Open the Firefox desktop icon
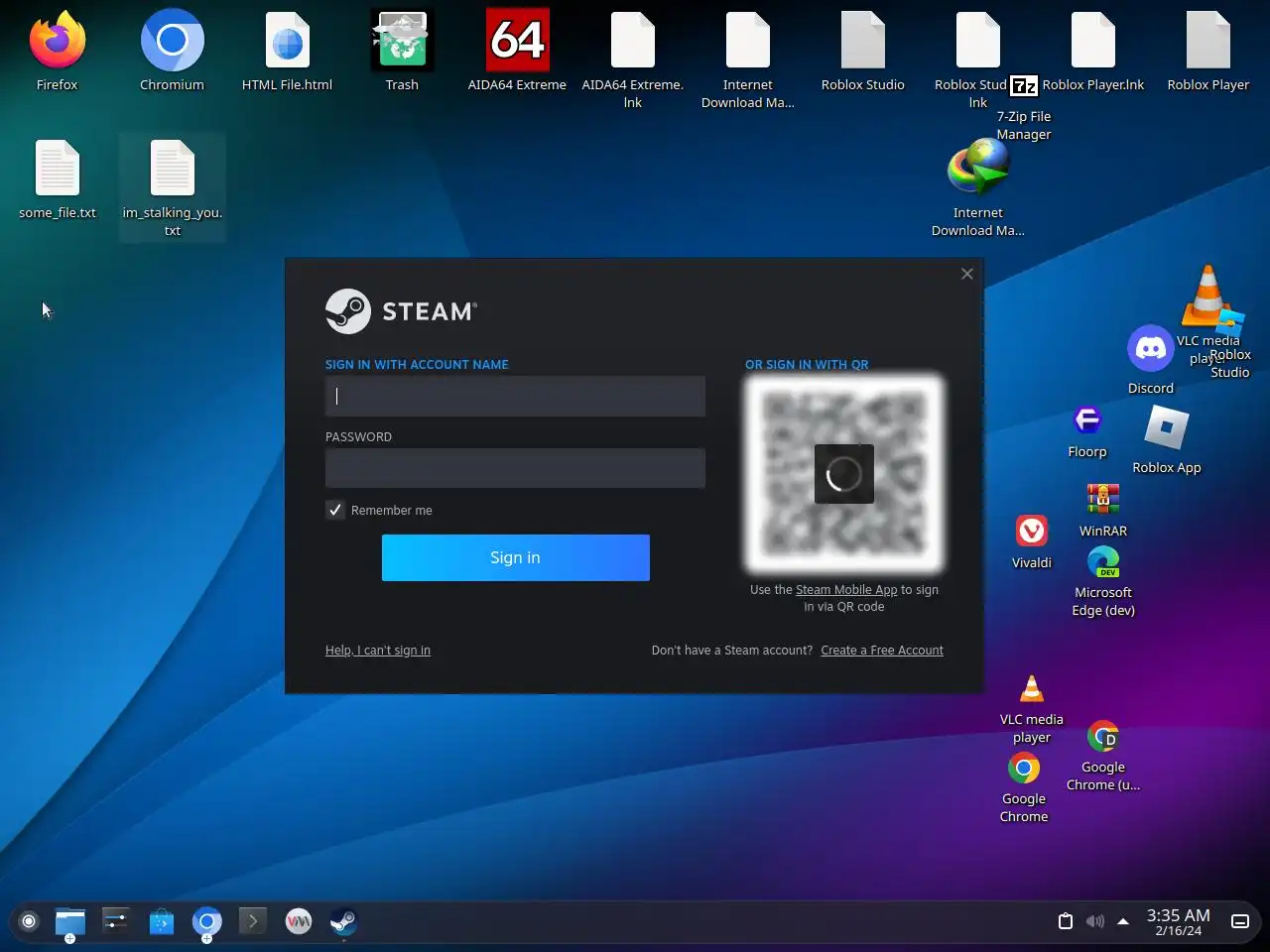 (58, 42)
